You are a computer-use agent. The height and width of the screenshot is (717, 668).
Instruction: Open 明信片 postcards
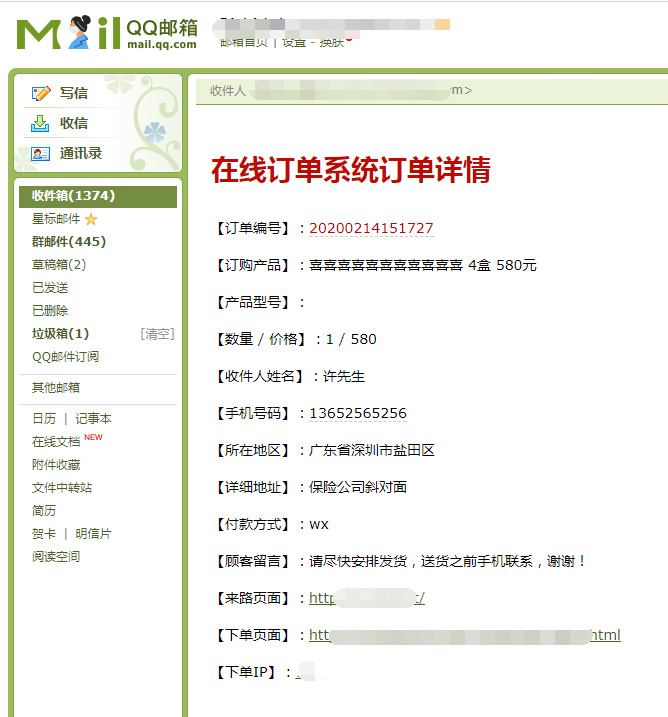(93, 534)
